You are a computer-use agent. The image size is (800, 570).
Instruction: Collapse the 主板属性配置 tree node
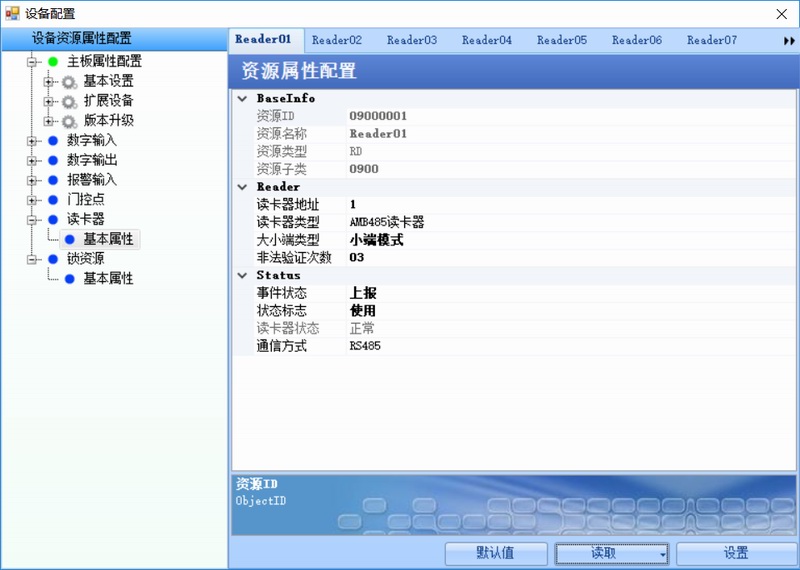click(x=32, y=61)
